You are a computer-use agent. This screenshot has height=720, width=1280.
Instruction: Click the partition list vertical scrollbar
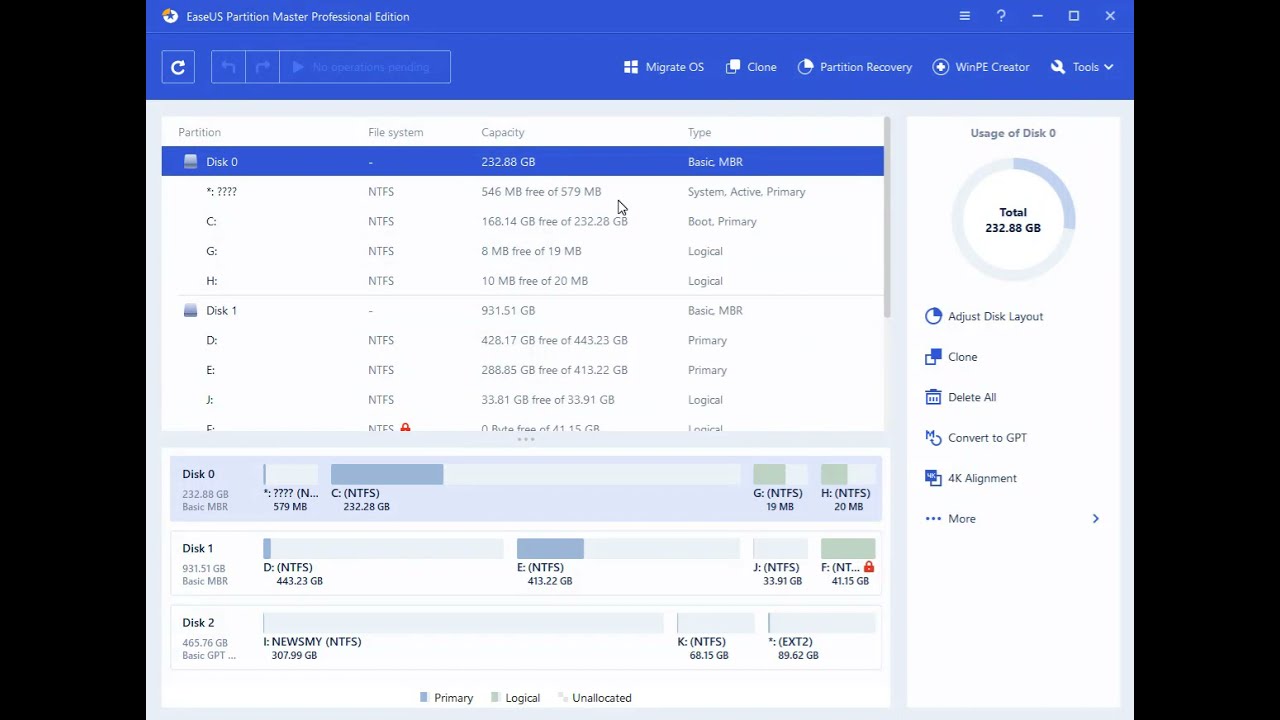point(886,218)
